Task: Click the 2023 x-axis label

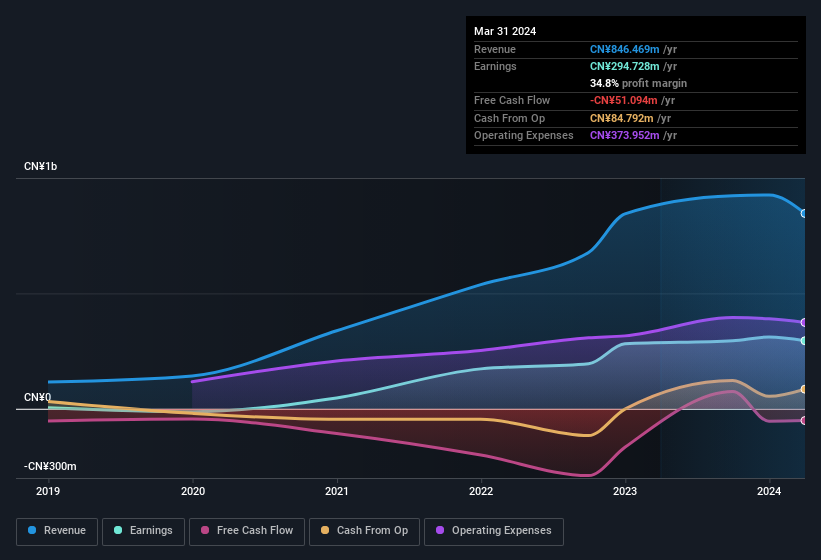Action: pos(625,491)
